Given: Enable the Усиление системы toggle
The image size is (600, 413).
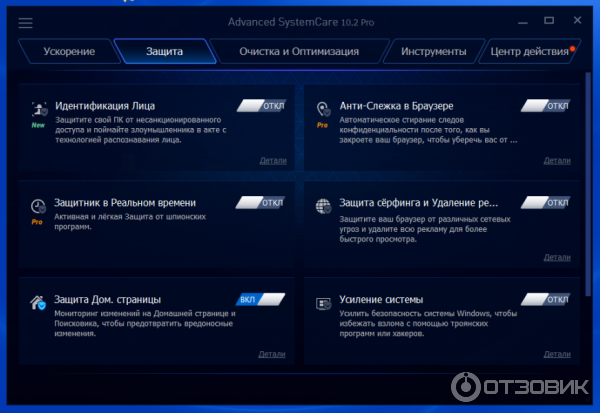Looking at the screenshot, I should click(546, 299).
